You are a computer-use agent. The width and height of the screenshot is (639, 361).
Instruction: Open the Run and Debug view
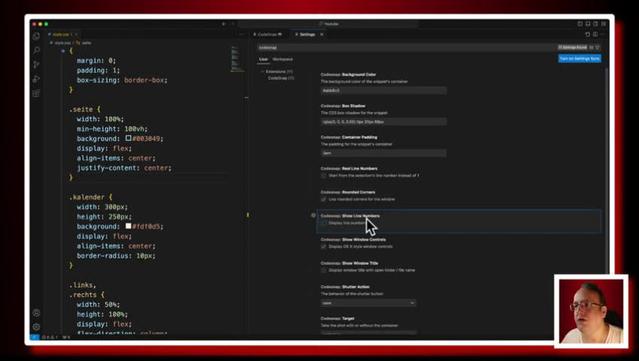36,79
